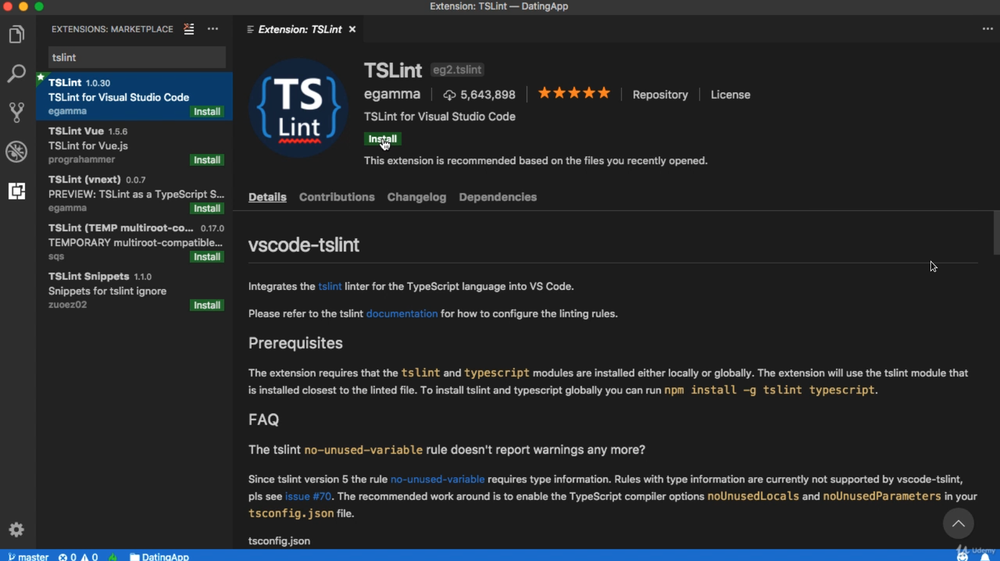Open notifications bell in status bar
This screenshot has width=1000, height=561.
(985, 557)
